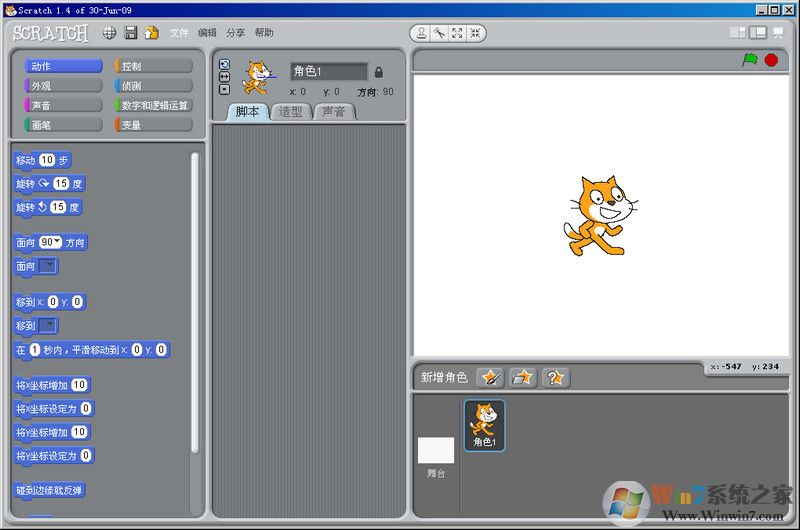Select the 控制 block category
The width and height of the screenshot is (800, 530).
coord(153,66)
